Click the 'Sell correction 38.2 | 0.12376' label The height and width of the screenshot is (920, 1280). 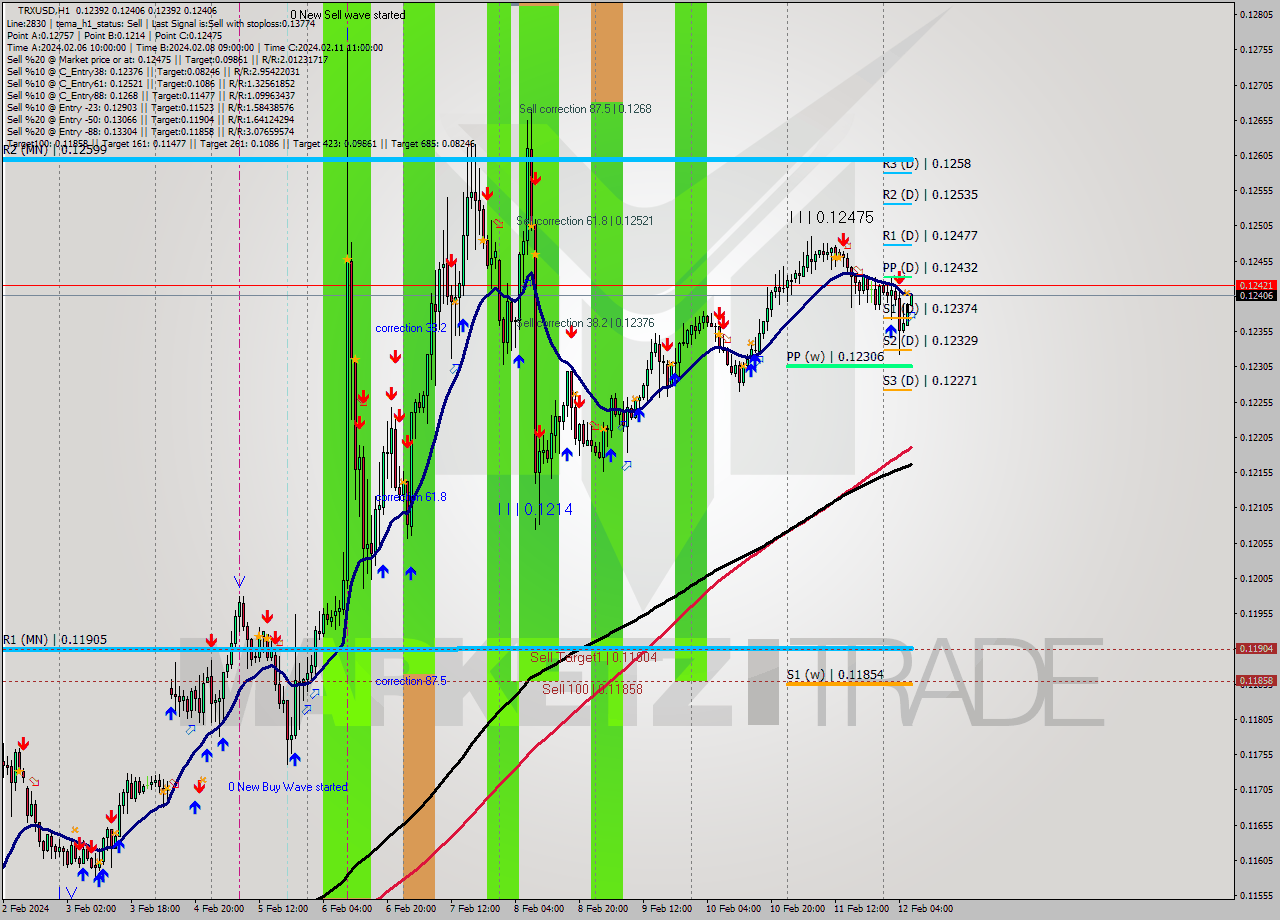click(x=585, y=323)
